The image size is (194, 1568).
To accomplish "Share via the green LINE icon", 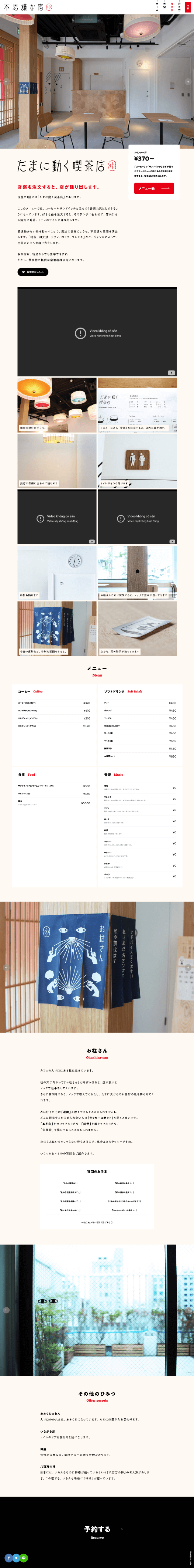I will 24,1558.
